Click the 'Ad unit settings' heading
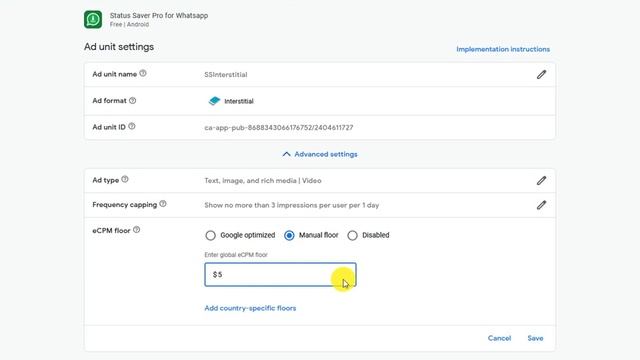640x360 pixels. pos(119,47)
